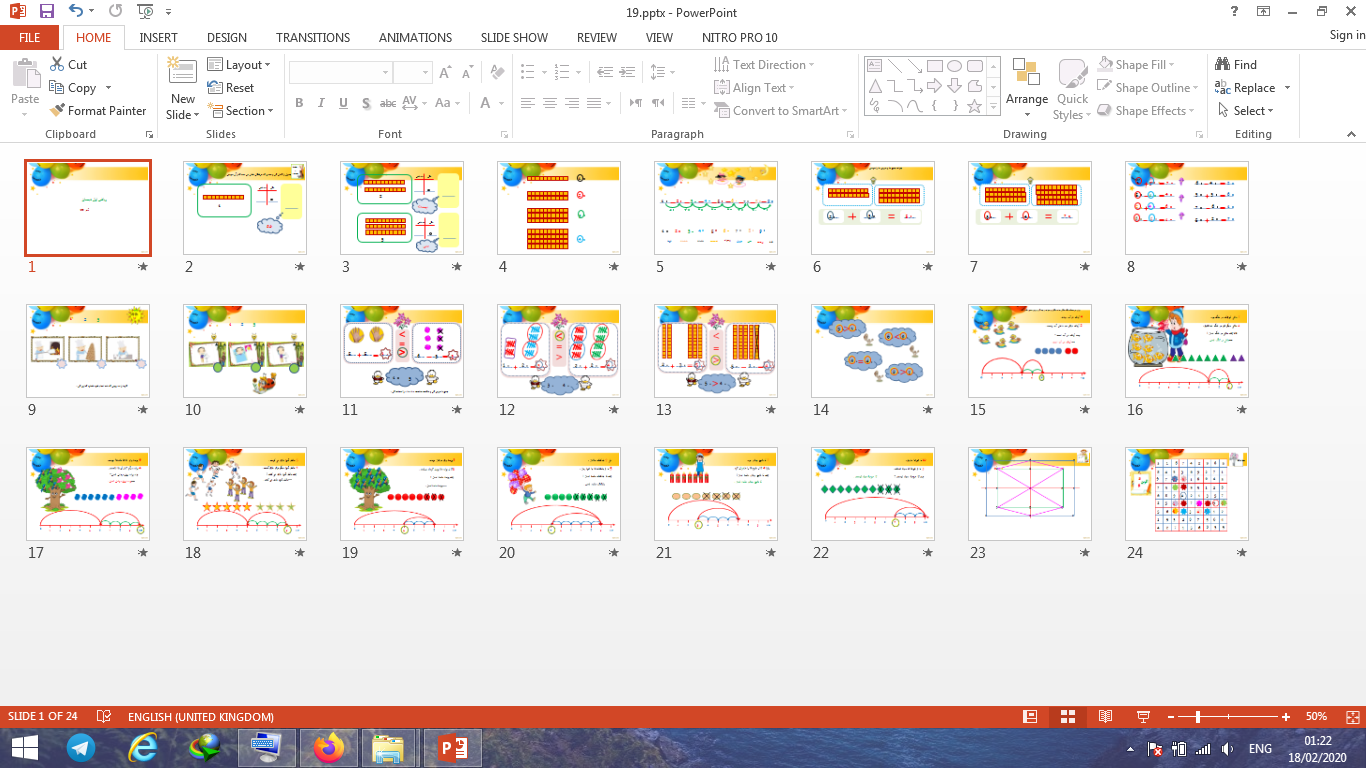Screen dimensions: 1366x768
Task: Toggle Normal view in status bar
Action: 1030,717
